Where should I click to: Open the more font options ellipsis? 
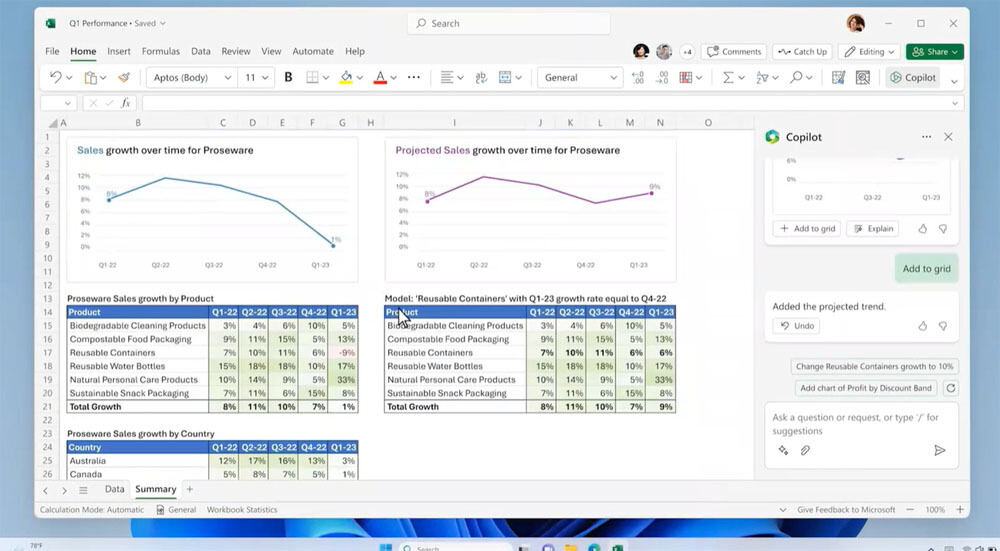pyautogui.click(x=414, y=77)
